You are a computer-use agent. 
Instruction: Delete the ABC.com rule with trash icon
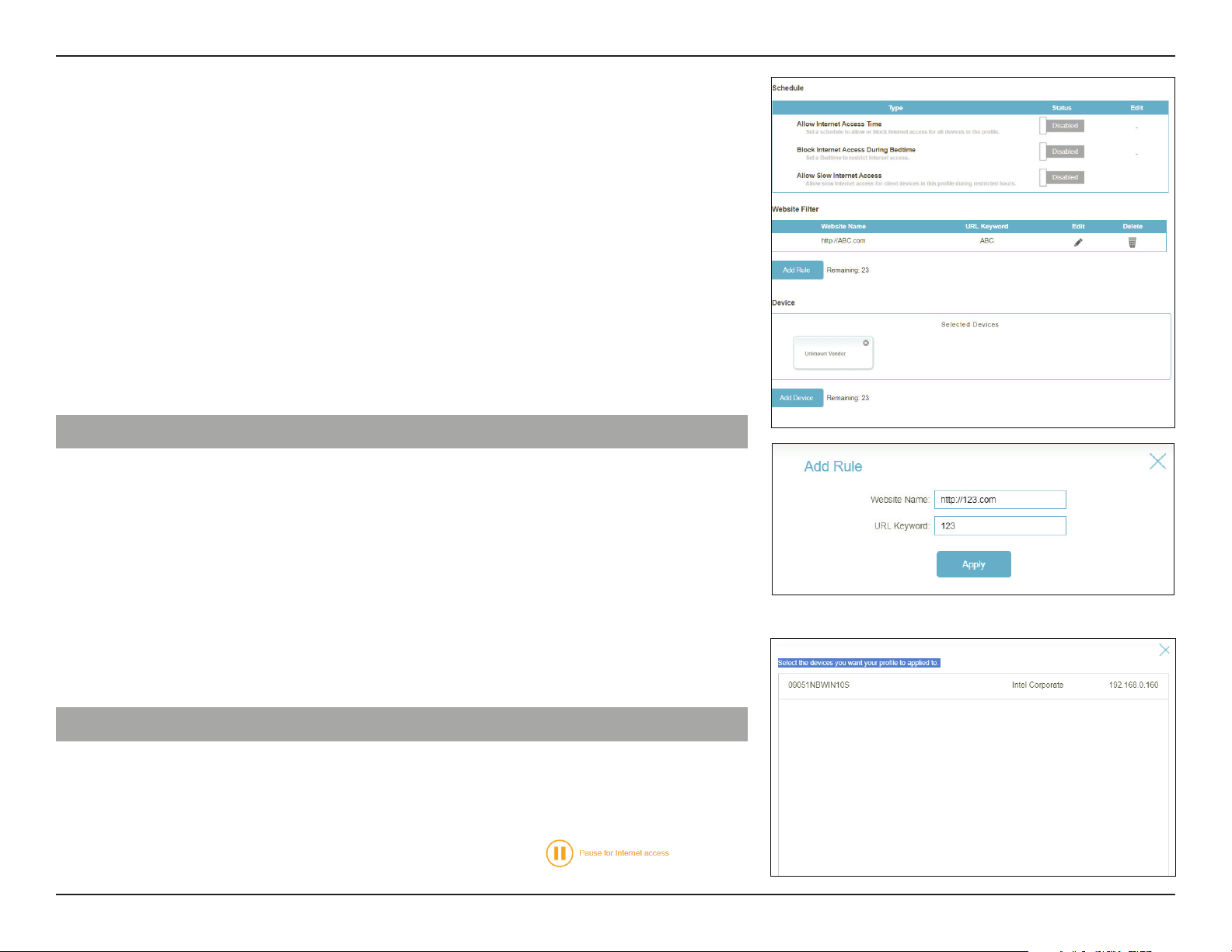coord(1133,242)
